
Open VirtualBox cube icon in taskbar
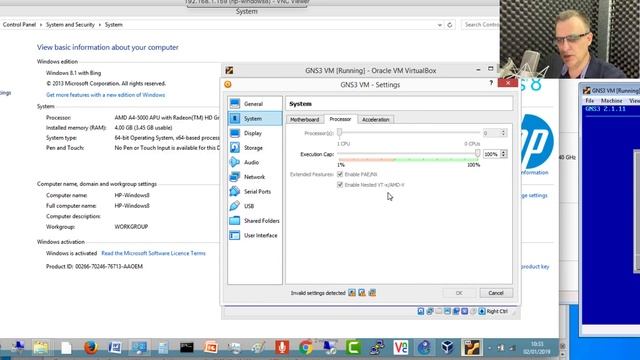click(x=448, y=347)
